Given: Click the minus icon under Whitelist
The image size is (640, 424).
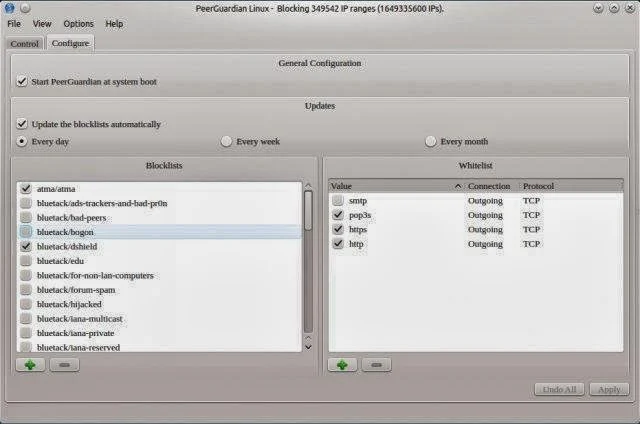Looking at the screenshot, I should [376, 364].
